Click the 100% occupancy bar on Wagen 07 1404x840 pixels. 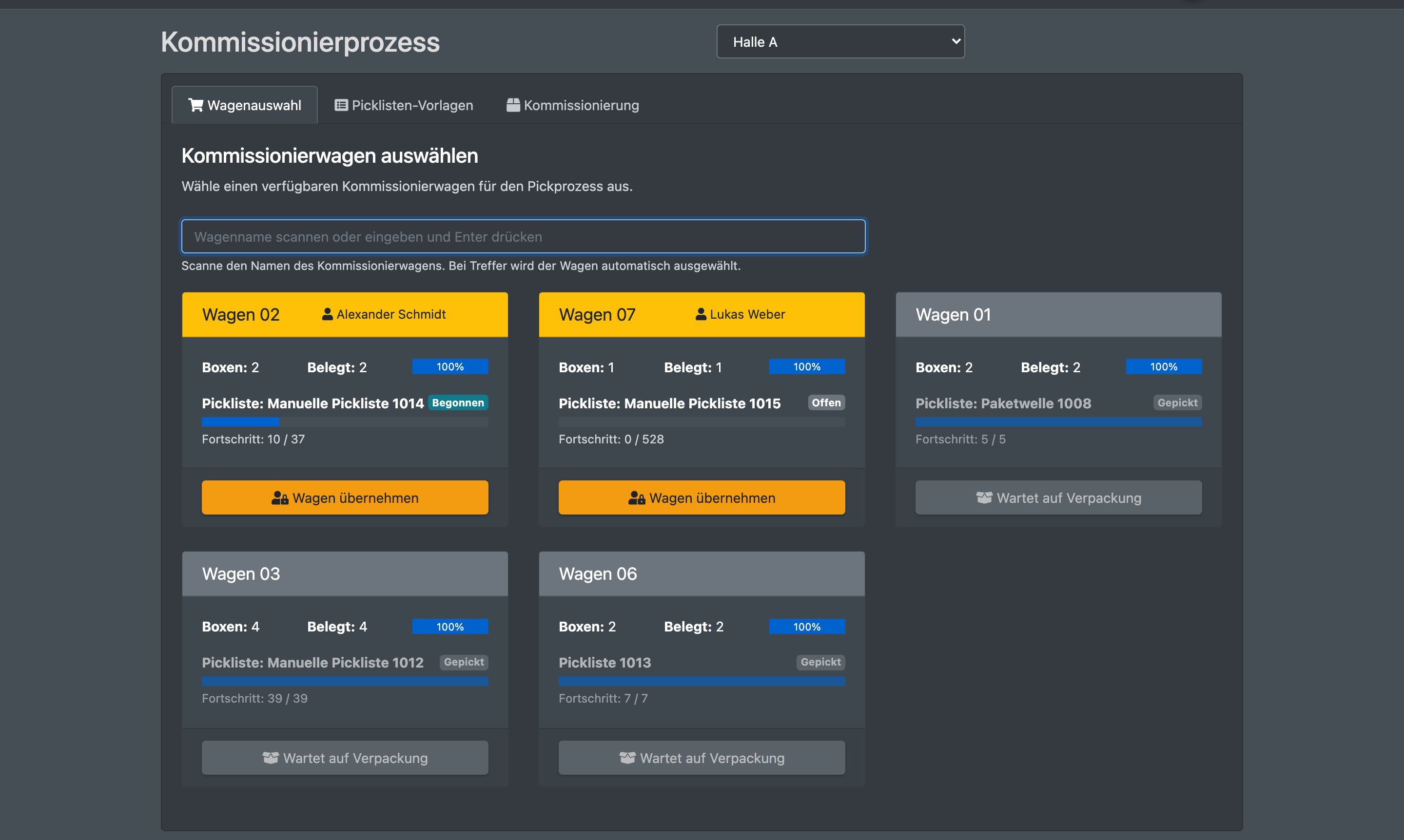[807, 367]
